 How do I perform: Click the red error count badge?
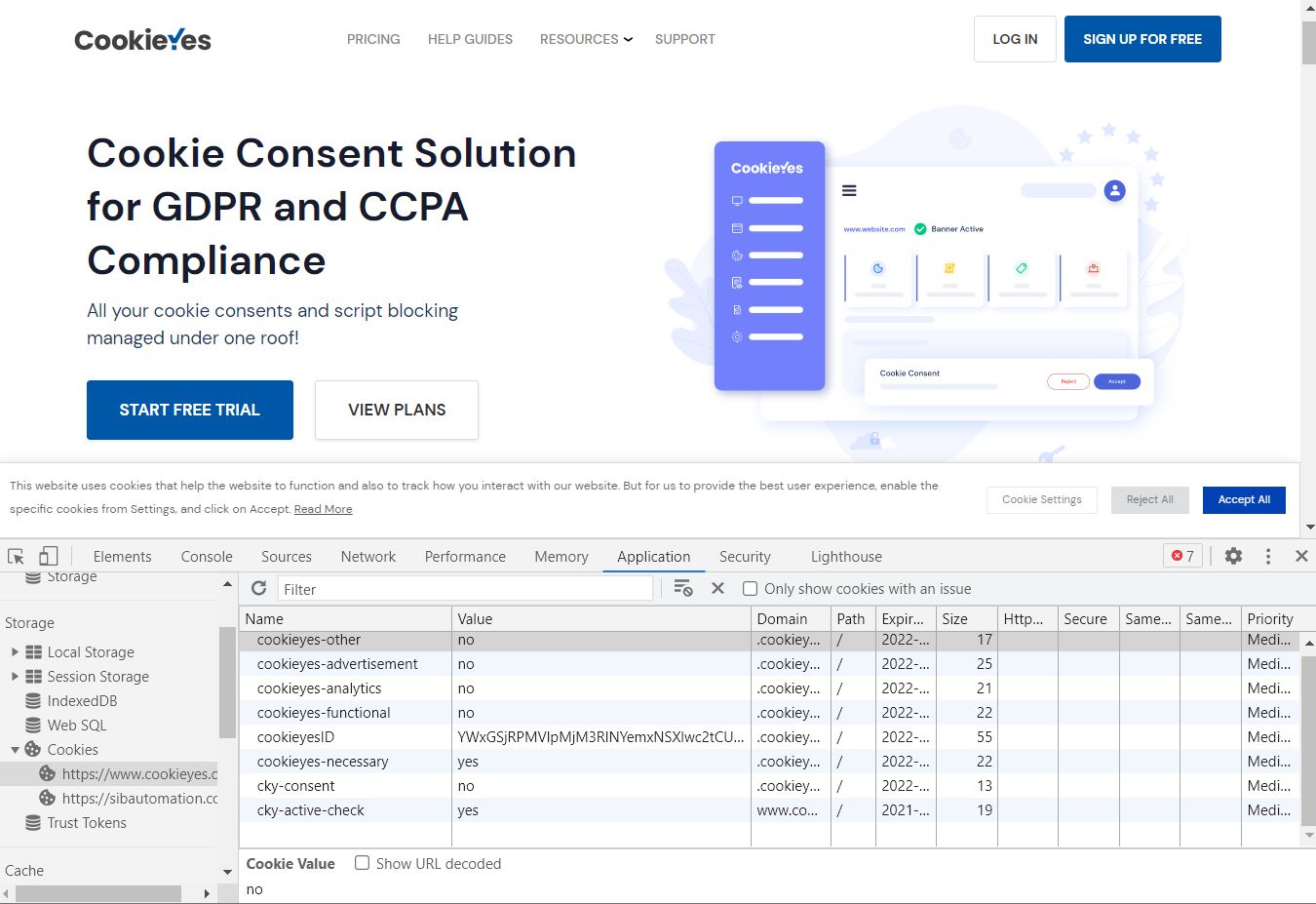1182,556
